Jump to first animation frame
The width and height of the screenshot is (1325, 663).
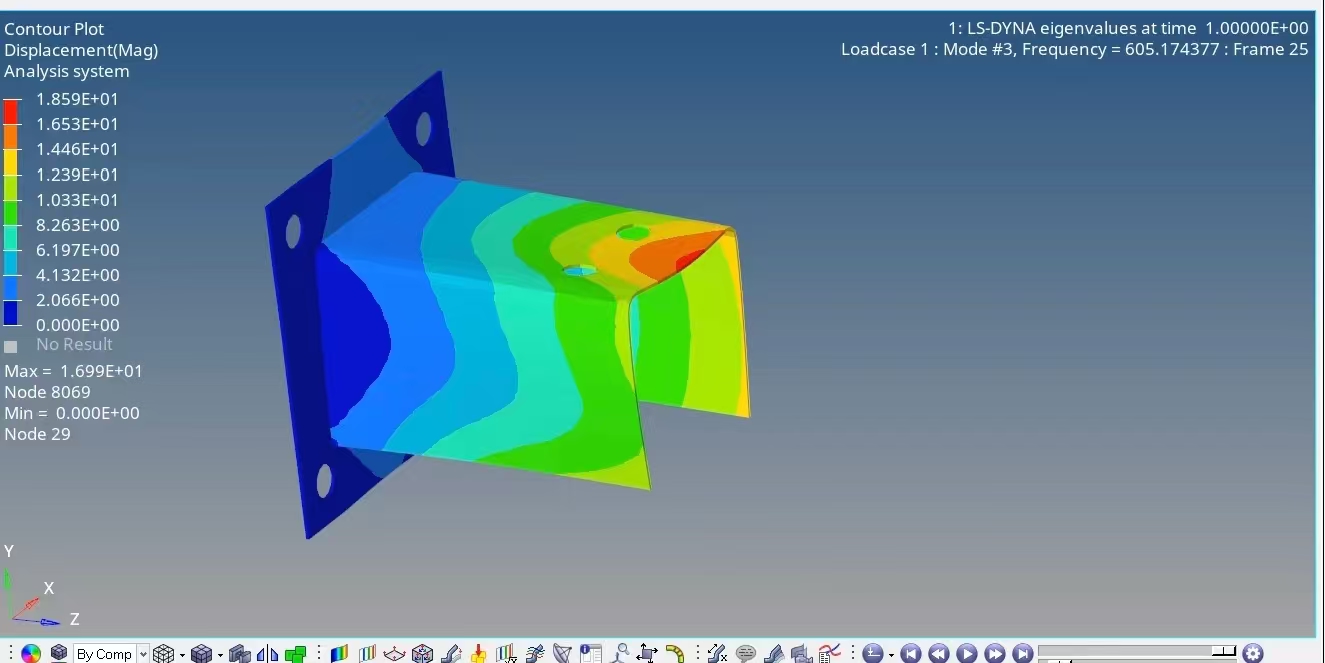point(910,654)
